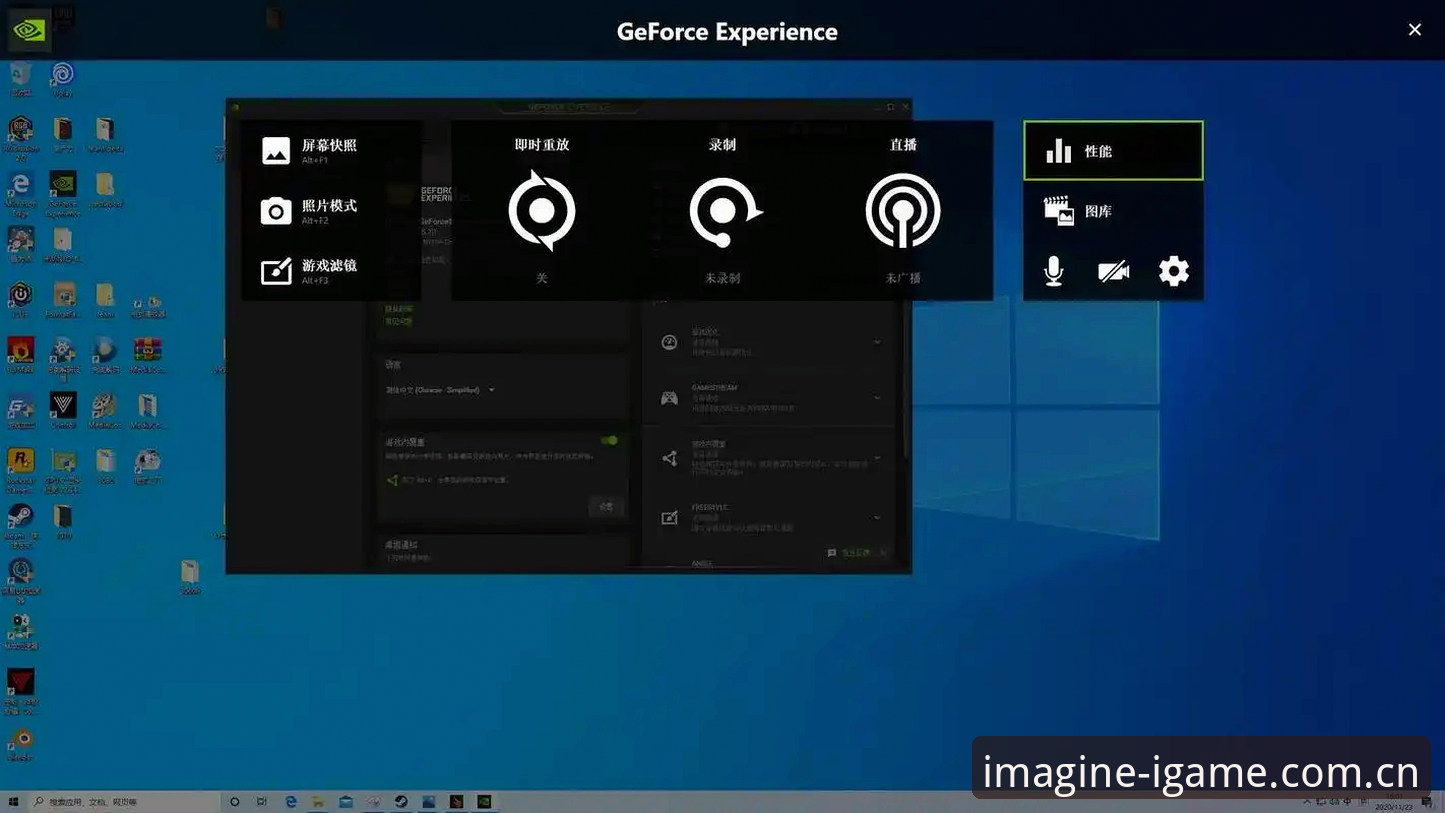Expand the FREESTYLE row in background window
The image size is (1445, 813).
tap(877, 518)
